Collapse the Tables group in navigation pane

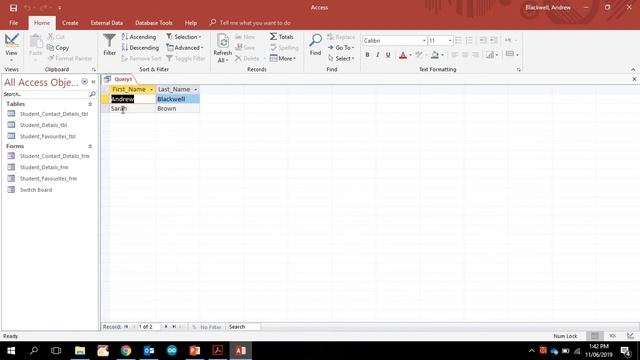point(90,104)
